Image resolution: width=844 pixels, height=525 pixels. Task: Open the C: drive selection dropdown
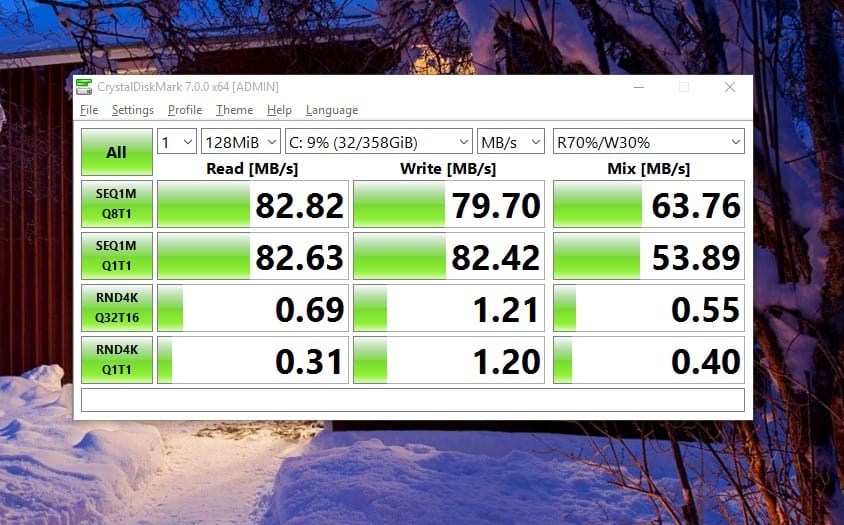pyautogui.click(x=378, y=142)
